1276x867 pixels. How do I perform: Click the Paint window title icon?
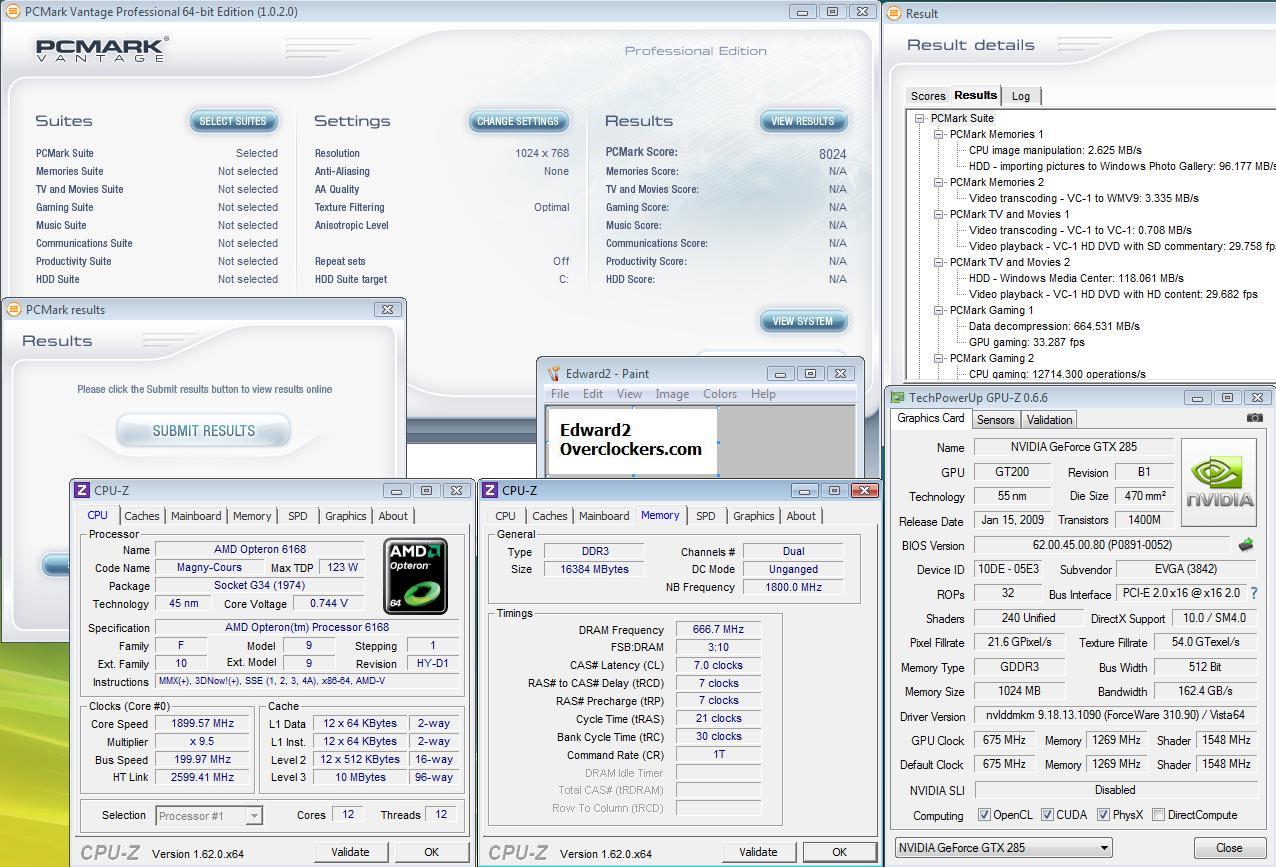553,373
